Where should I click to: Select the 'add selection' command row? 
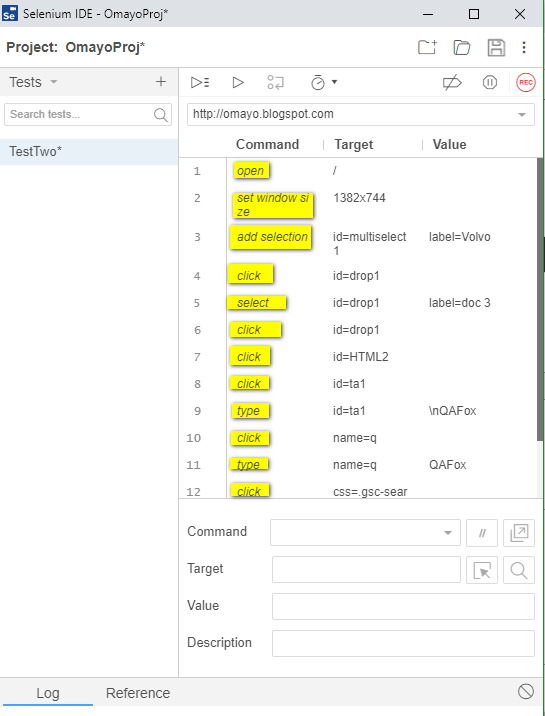point(271,237)
